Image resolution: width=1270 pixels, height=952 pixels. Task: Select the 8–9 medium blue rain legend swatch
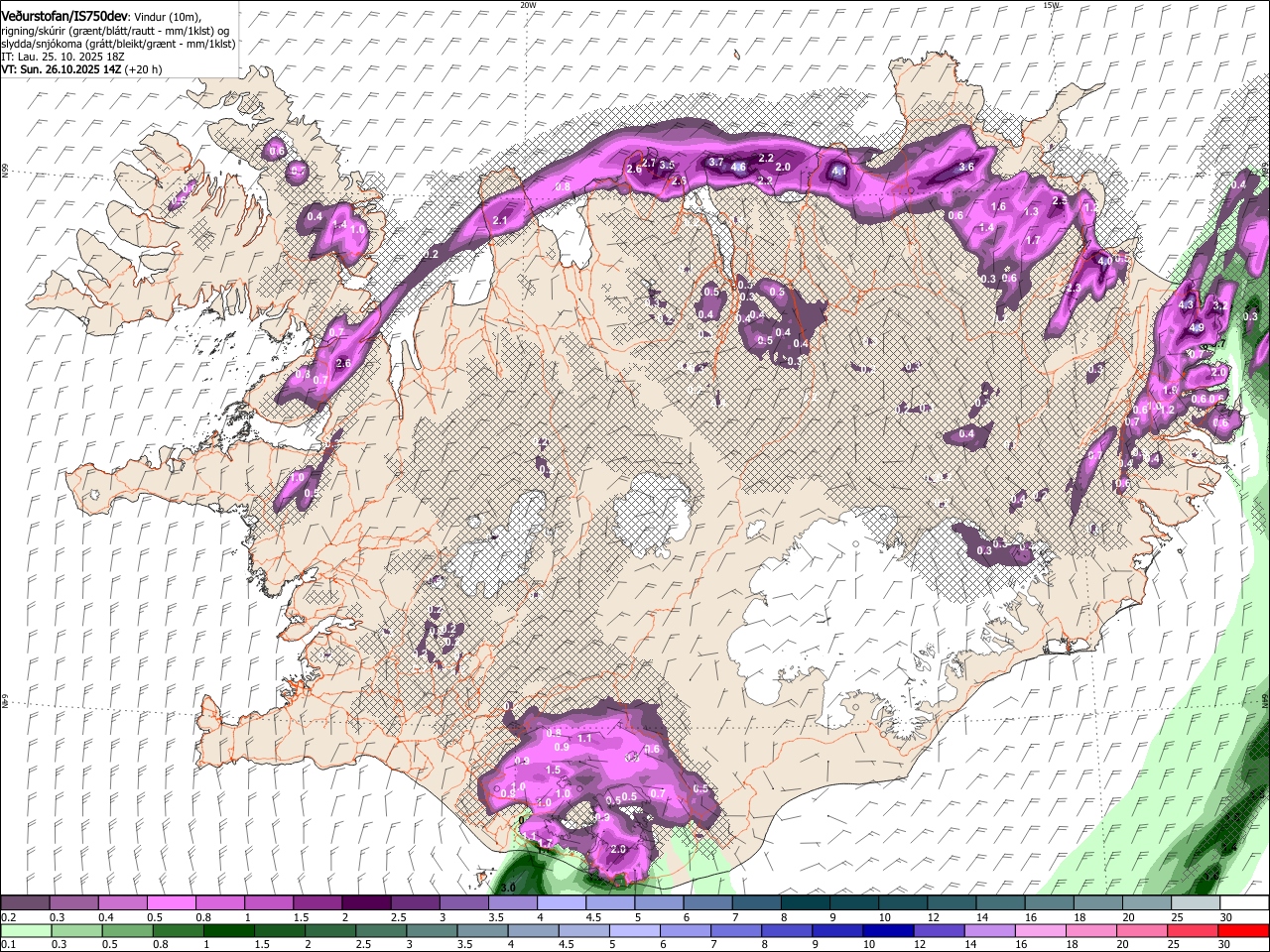pyautogui.click(x=788, y=930)
